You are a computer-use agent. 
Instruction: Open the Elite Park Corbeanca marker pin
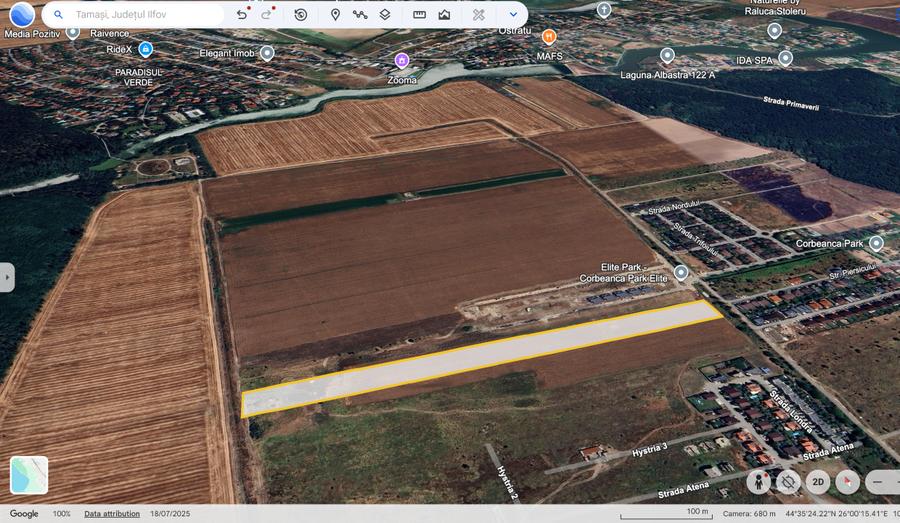click(681, 272)
